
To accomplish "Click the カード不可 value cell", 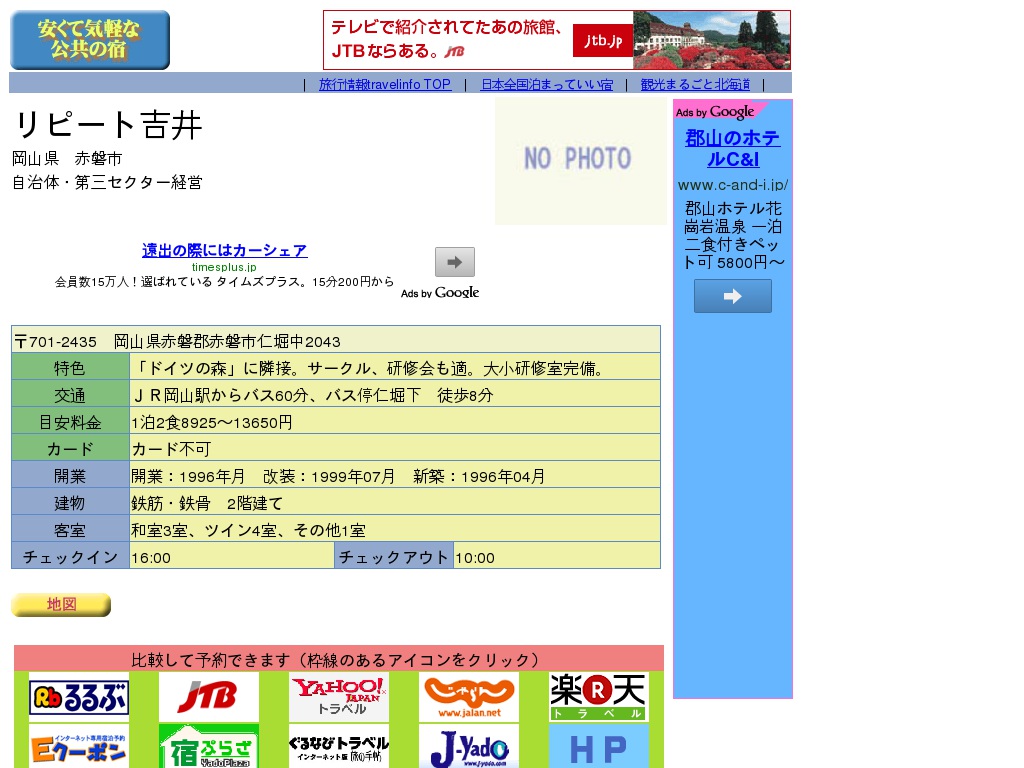I will point(395,447).
